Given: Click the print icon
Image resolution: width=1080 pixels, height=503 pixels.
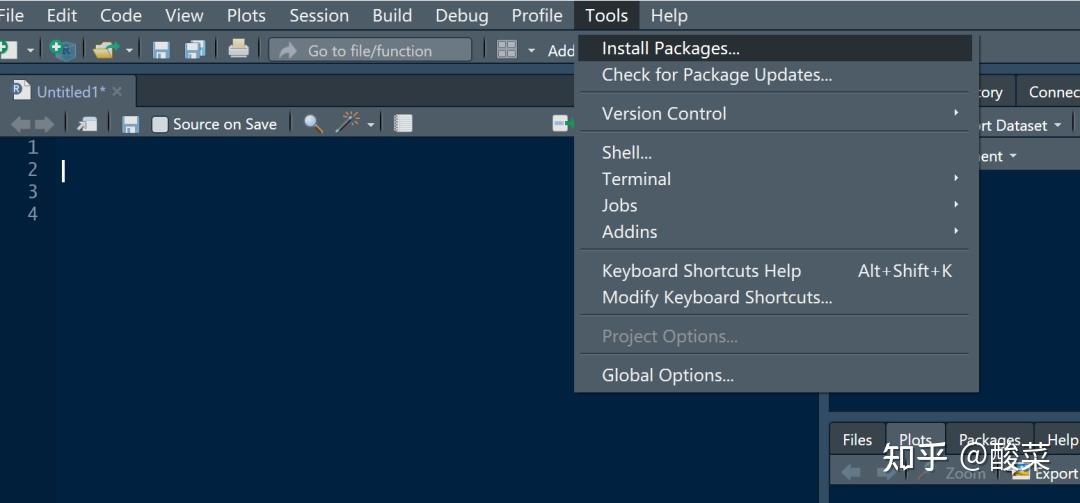Looking at the screenshot, I should [x=238, y=49].
